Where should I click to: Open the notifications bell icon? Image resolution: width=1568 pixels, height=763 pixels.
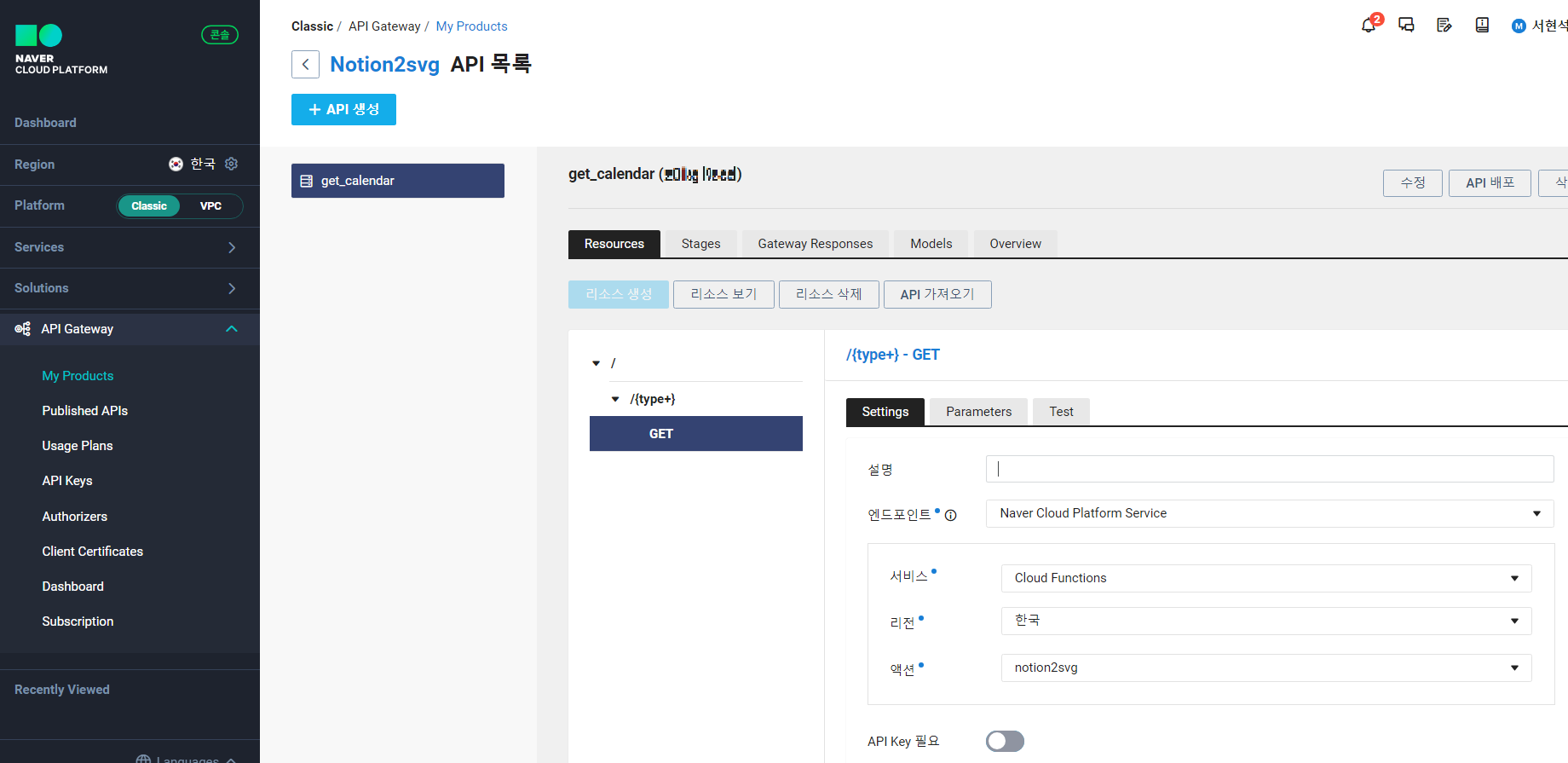(1369, 26)
